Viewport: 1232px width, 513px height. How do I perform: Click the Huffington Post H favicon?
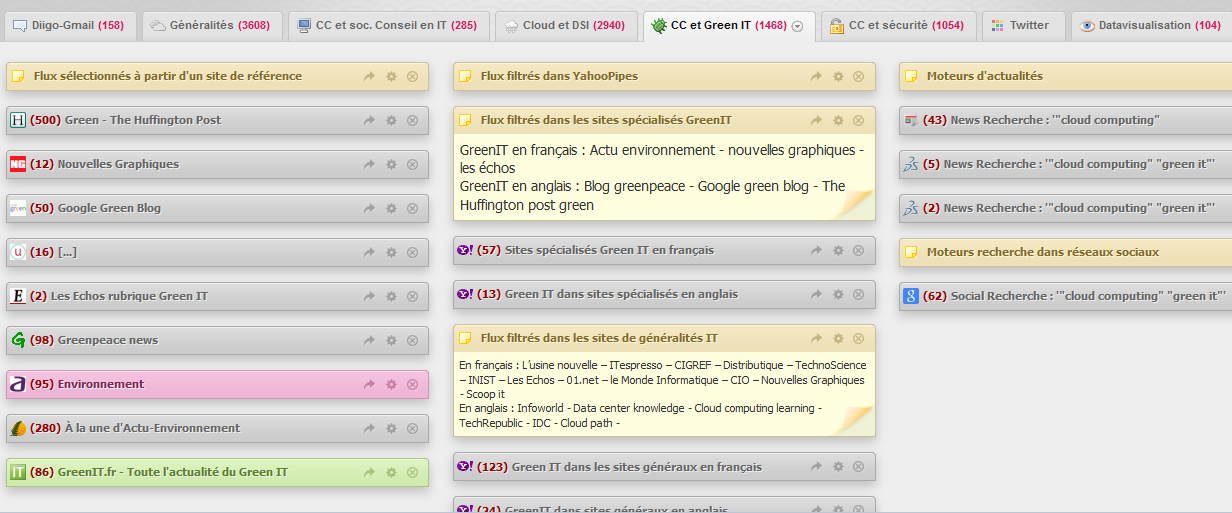[18, 120]
